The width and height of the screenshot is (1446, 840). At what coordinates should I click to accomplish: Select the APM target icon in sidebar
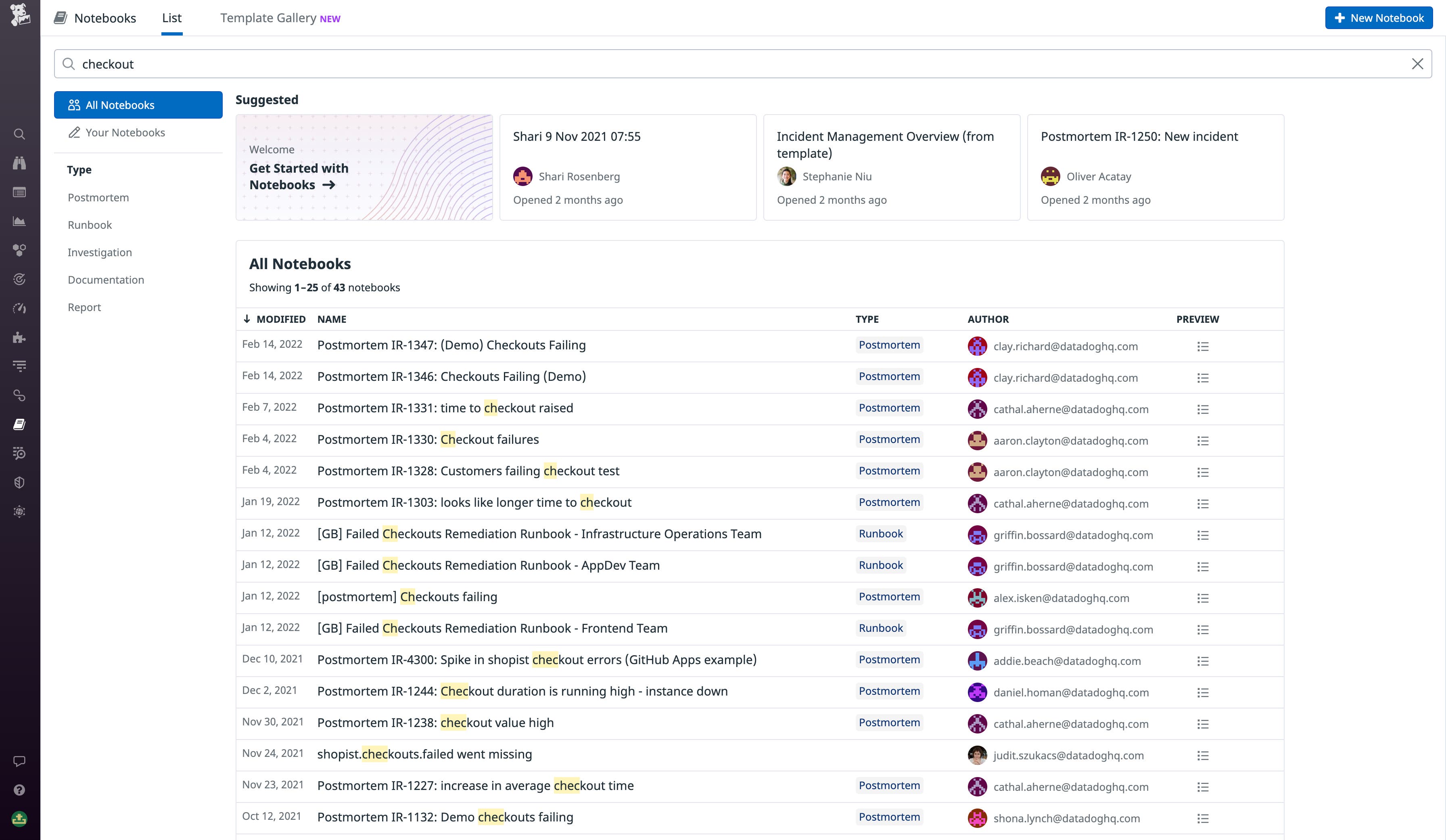tap(19, 280)
